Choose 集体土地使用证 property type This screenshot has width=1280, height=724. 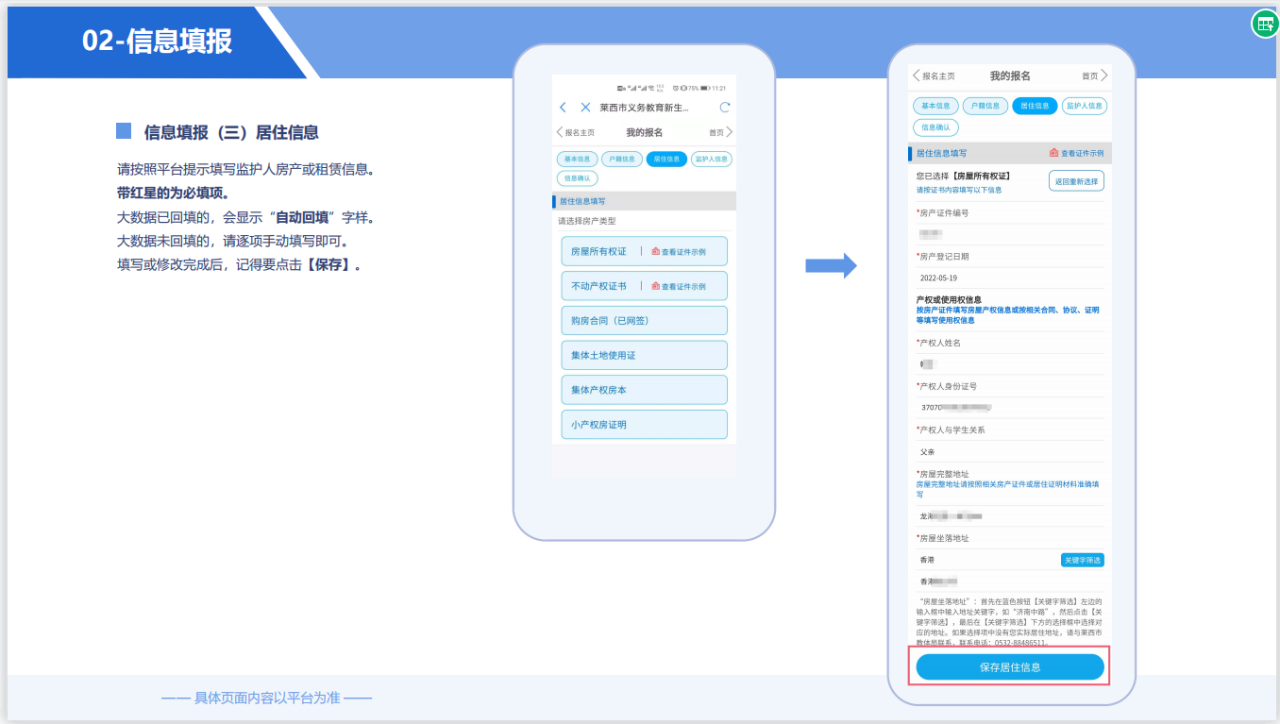644,355
